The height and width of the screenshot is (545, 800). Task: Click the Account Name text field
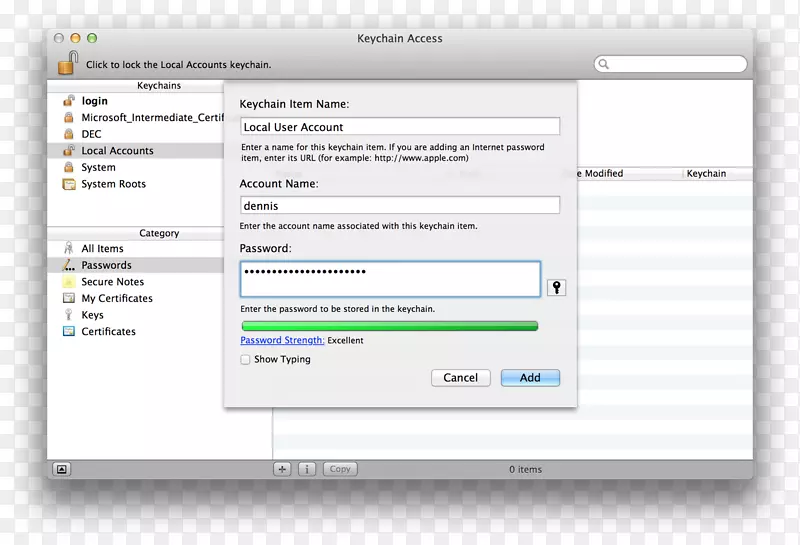point(399,205)
